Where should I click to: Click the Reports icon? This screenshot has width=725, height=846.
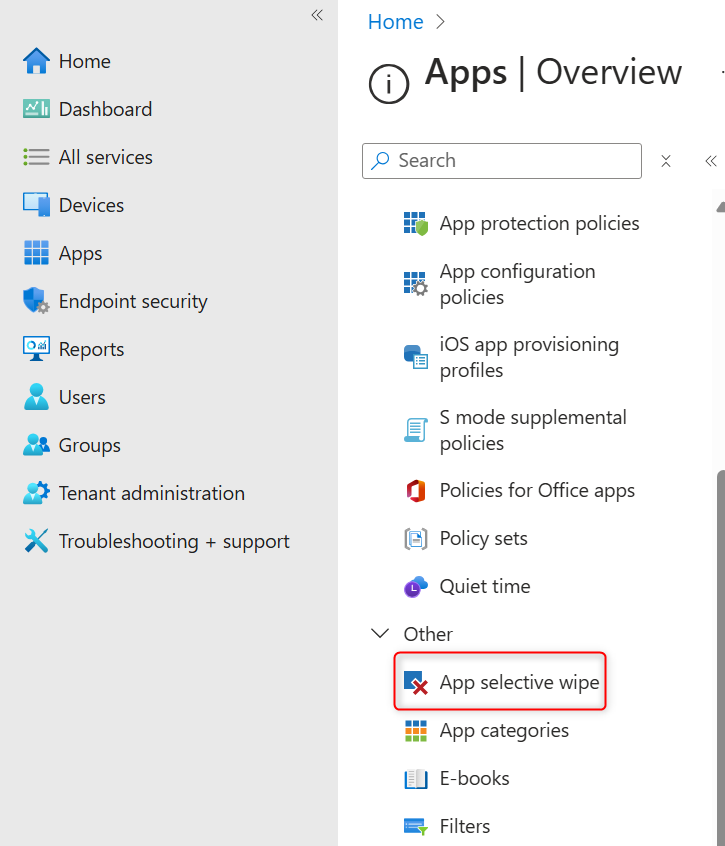click(x=34, y=349)
